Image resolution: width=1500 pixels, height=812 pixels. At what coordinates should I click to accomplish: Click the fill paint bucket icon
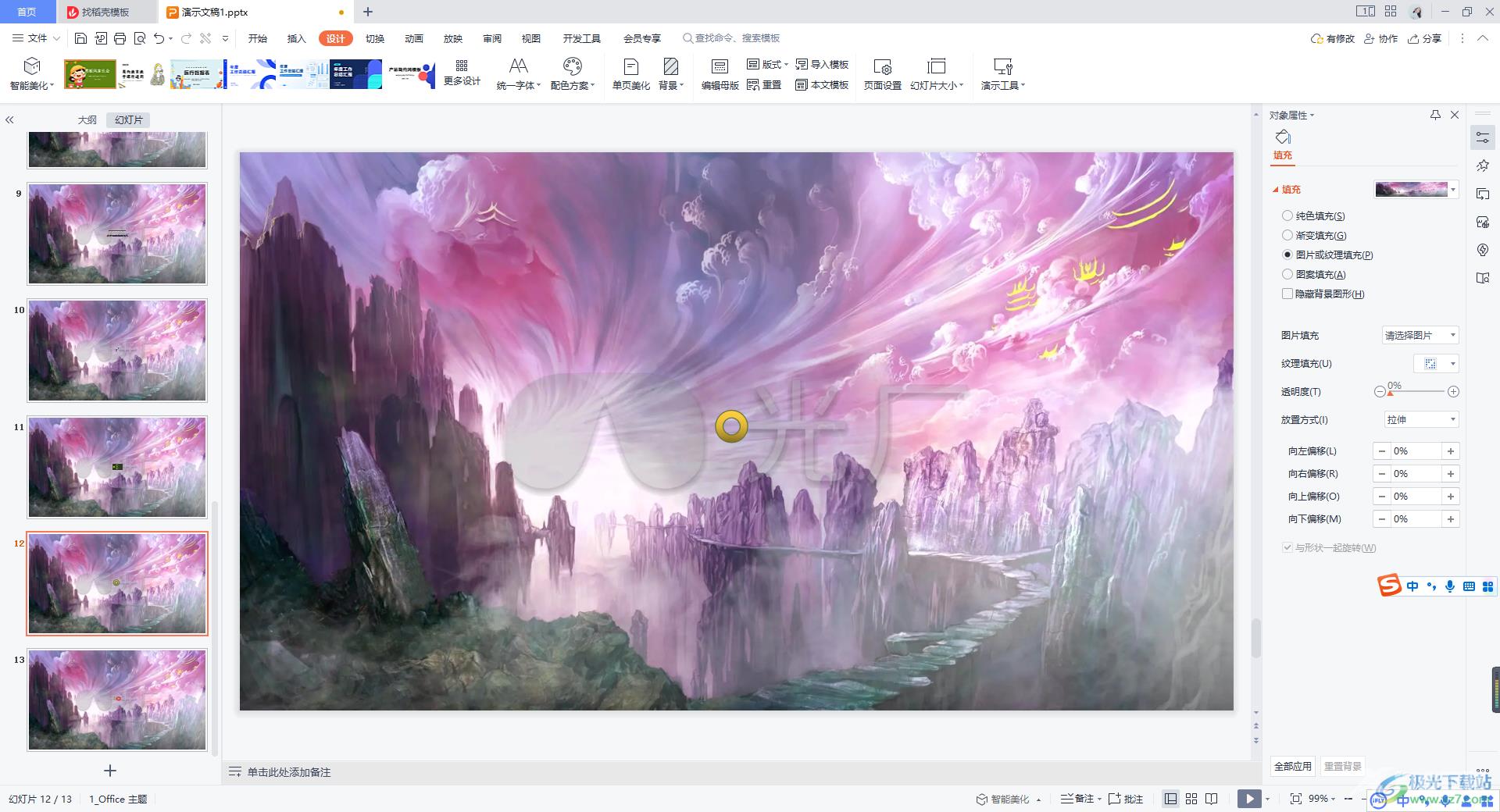pyautogui.click(x=1283, y=137)
